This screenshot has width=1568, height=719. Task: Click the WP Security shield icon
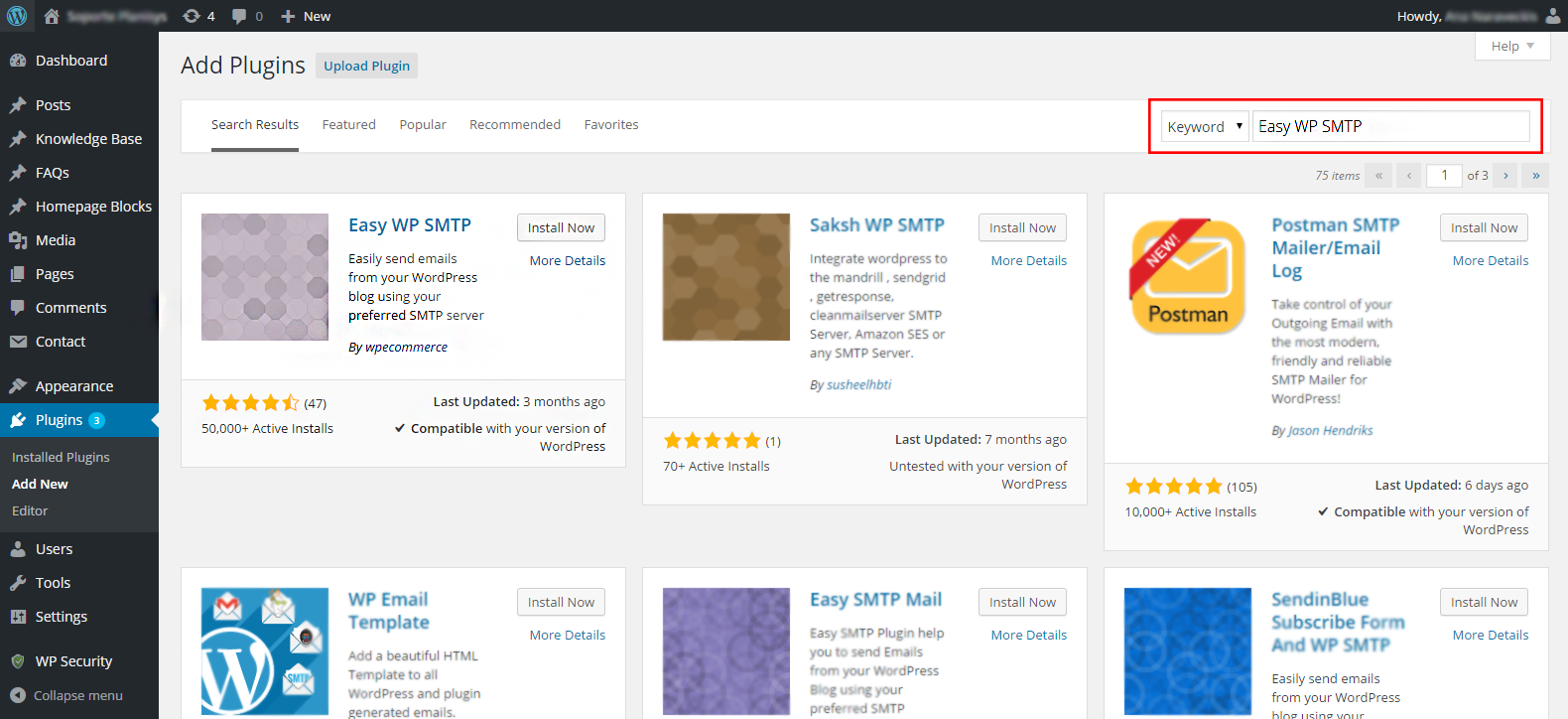[18, 661]
